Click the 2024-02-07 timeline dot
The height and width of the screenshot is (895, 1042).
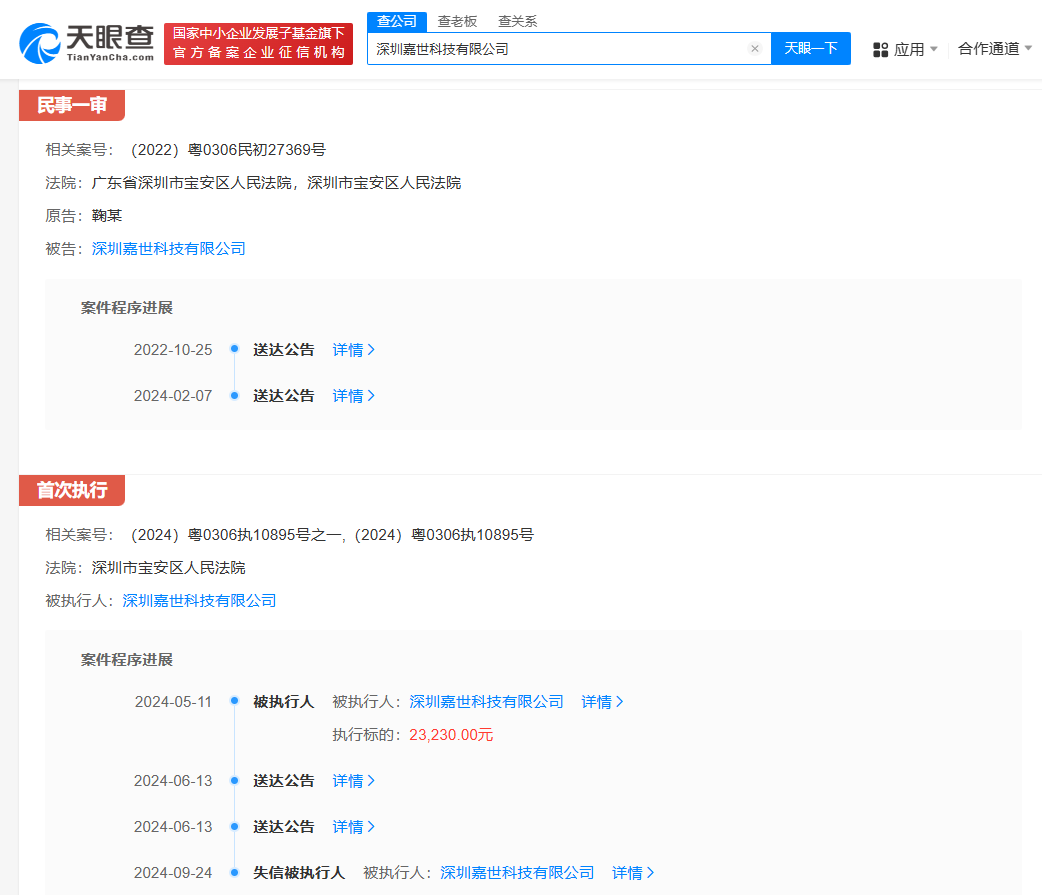point(234,395)
